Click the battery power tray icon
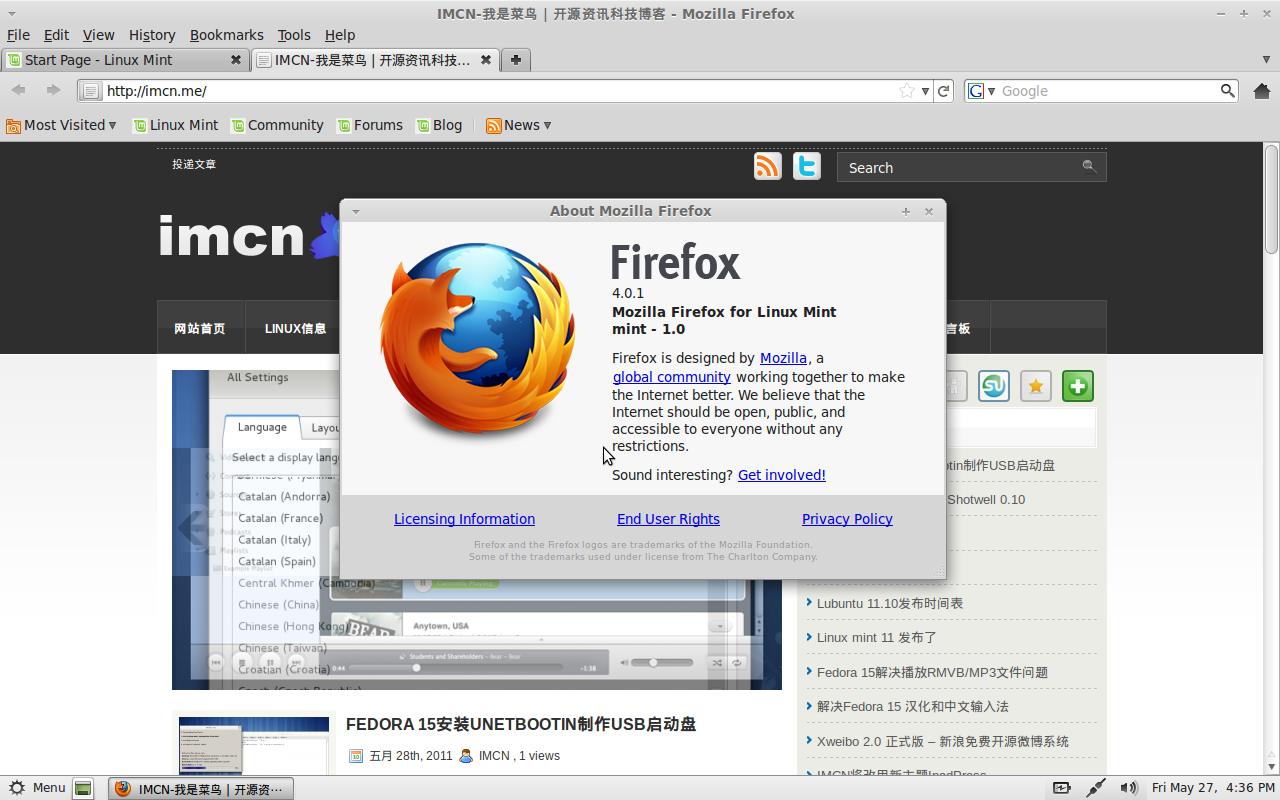The height and width of the screenshot is (800, 1280). pyautogui.click(x=1061, y=788)
